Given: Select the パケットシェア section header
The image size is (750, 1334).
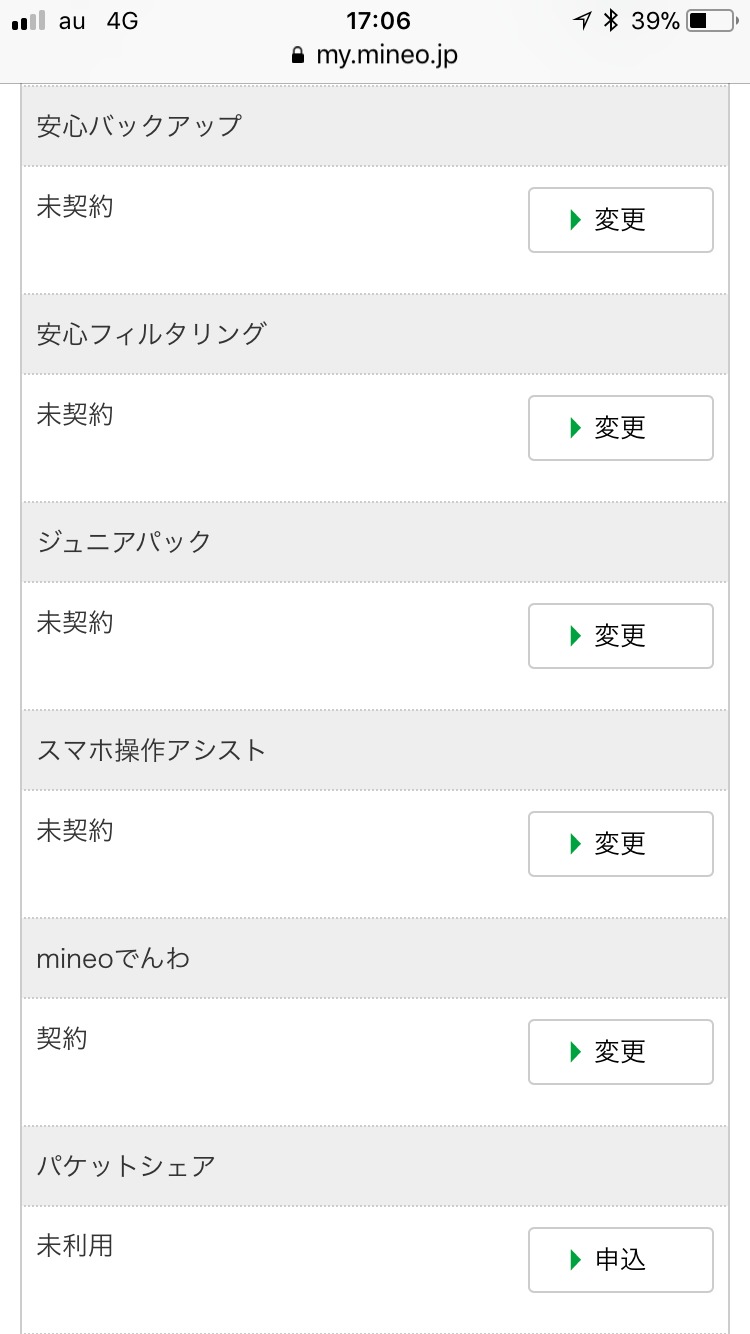Looking at the screenshot, I should coord(375,1166).
